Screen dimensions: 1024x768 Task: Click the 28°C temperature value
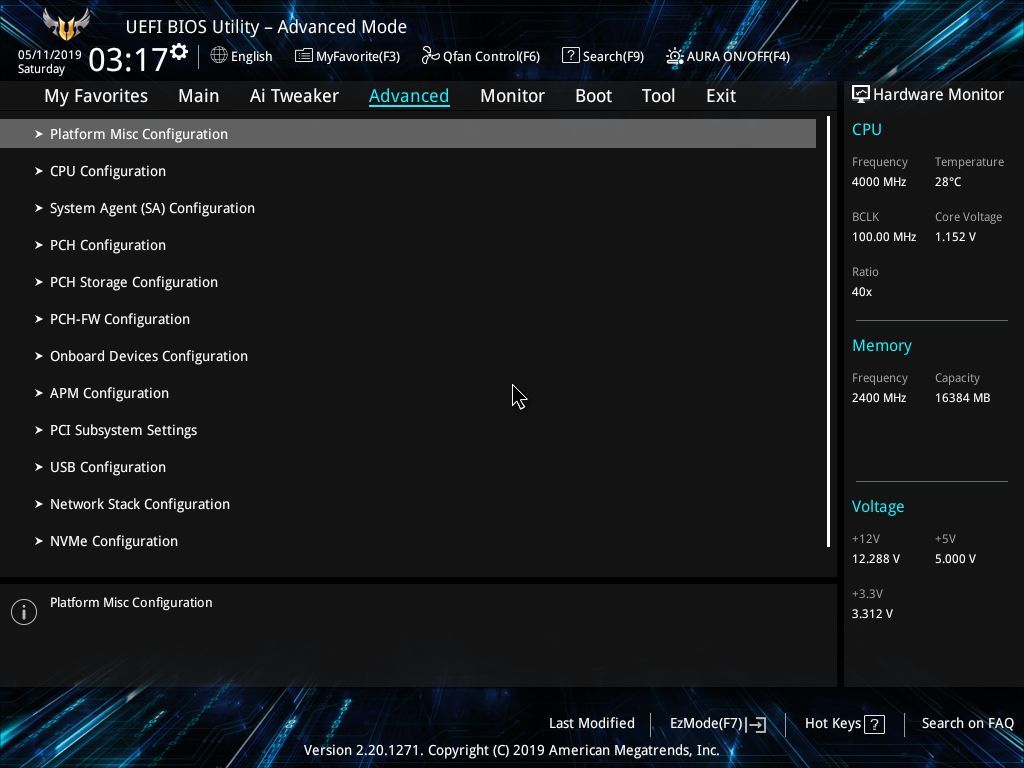948,182
